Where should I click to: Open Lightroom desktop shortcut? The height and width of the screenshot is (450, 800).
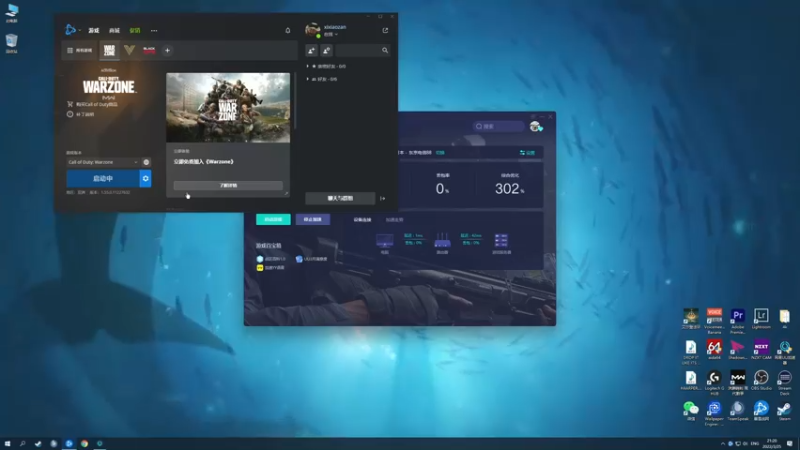coord(761,318)
